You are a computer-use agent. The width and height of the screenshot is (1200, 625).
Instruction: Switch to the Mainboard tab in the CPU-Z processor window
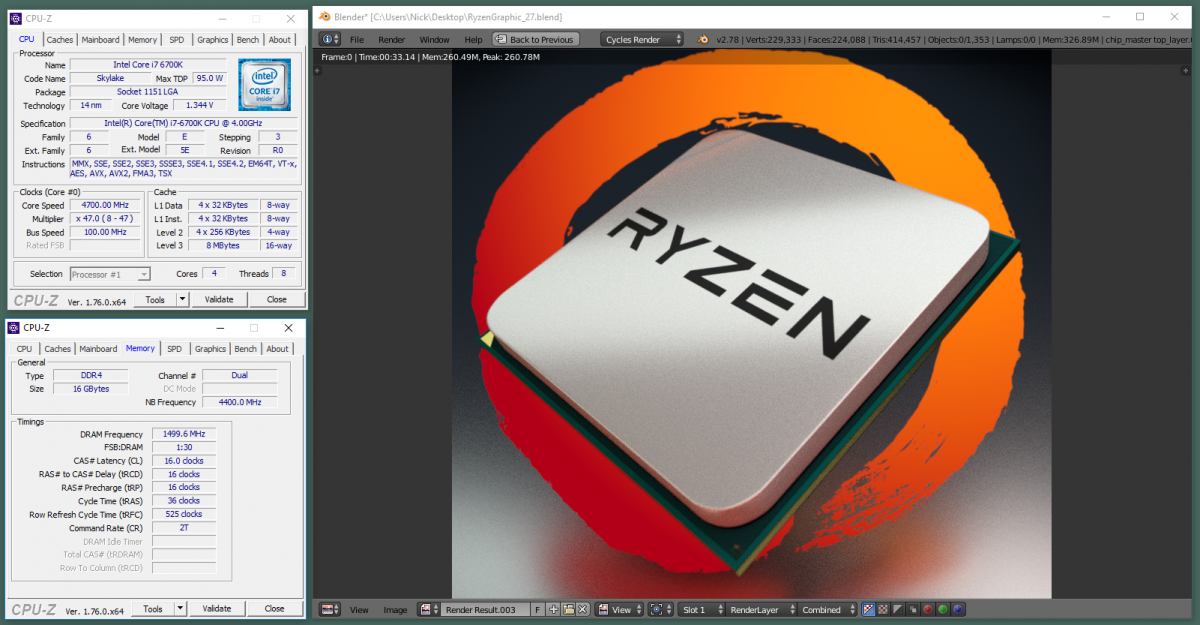pos(101,40)
